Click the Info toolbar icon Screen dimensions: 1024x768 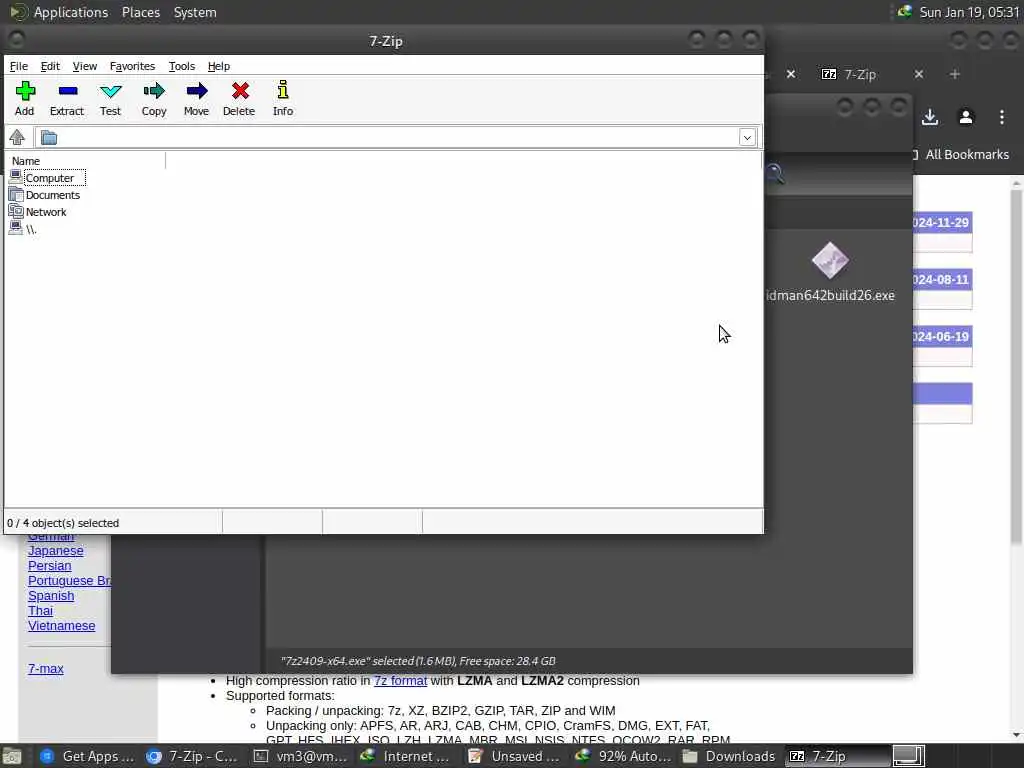pos(283,99)
